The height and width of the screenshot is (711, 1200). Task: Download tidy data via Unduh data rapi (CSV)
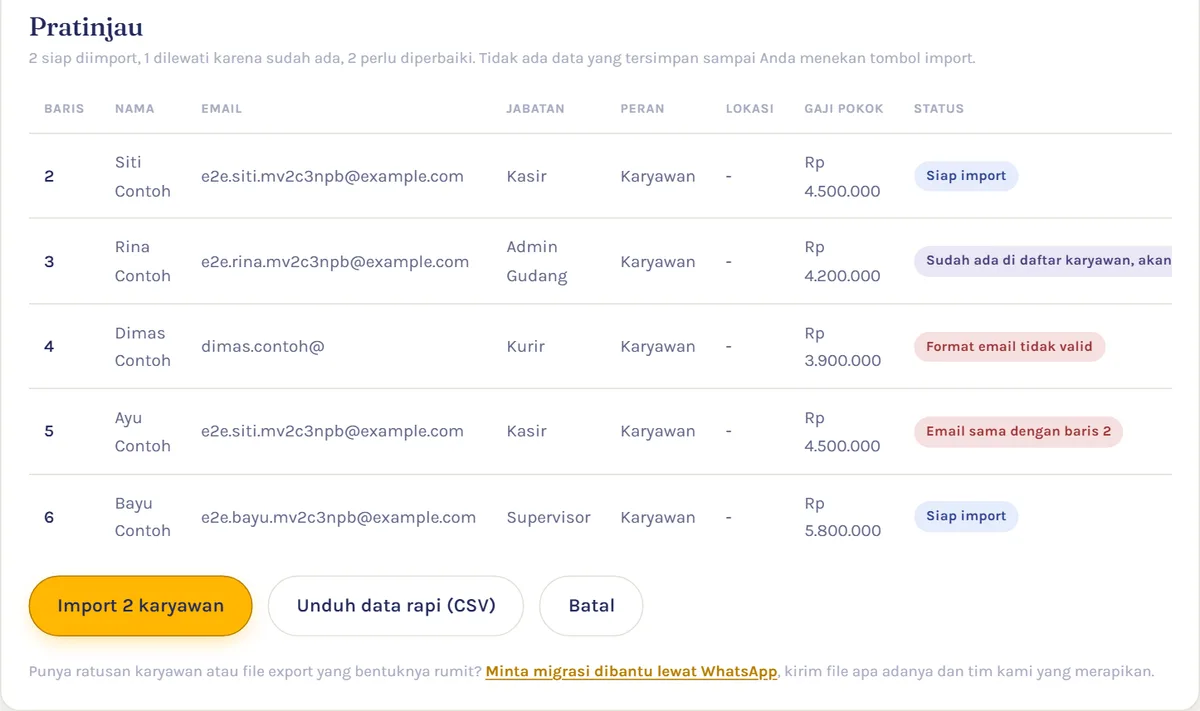[x=396, y=606]
